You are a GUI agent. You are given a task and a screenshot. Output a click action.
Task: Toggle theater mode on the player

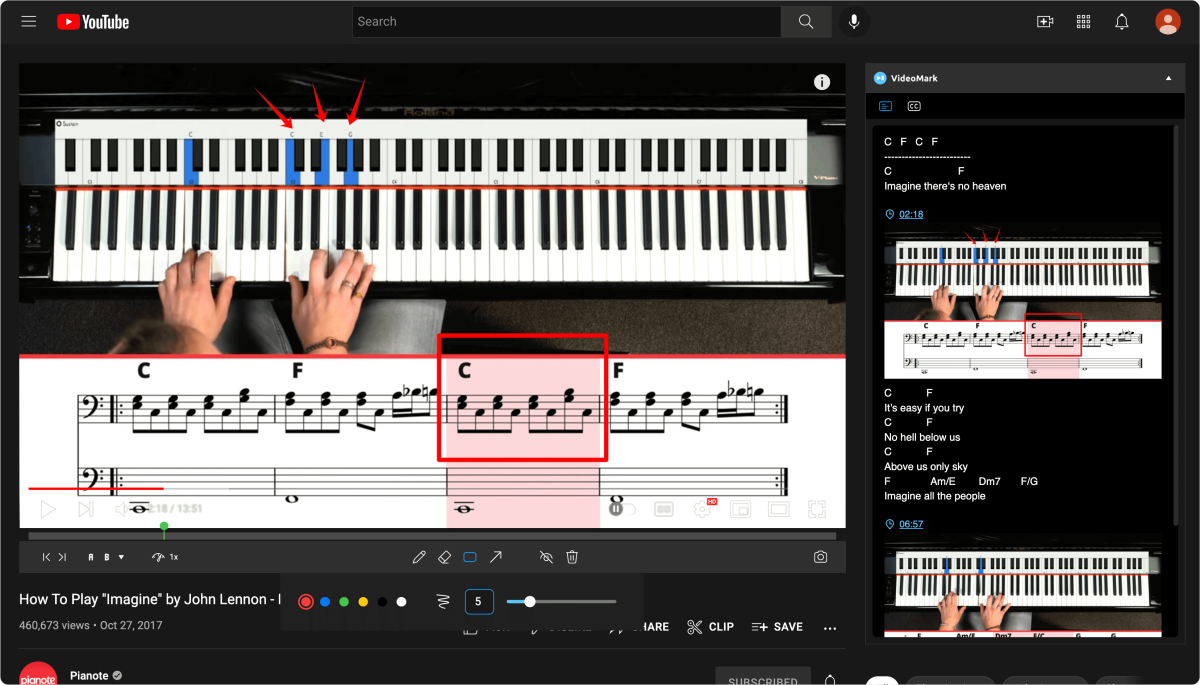tap(778, 508)
